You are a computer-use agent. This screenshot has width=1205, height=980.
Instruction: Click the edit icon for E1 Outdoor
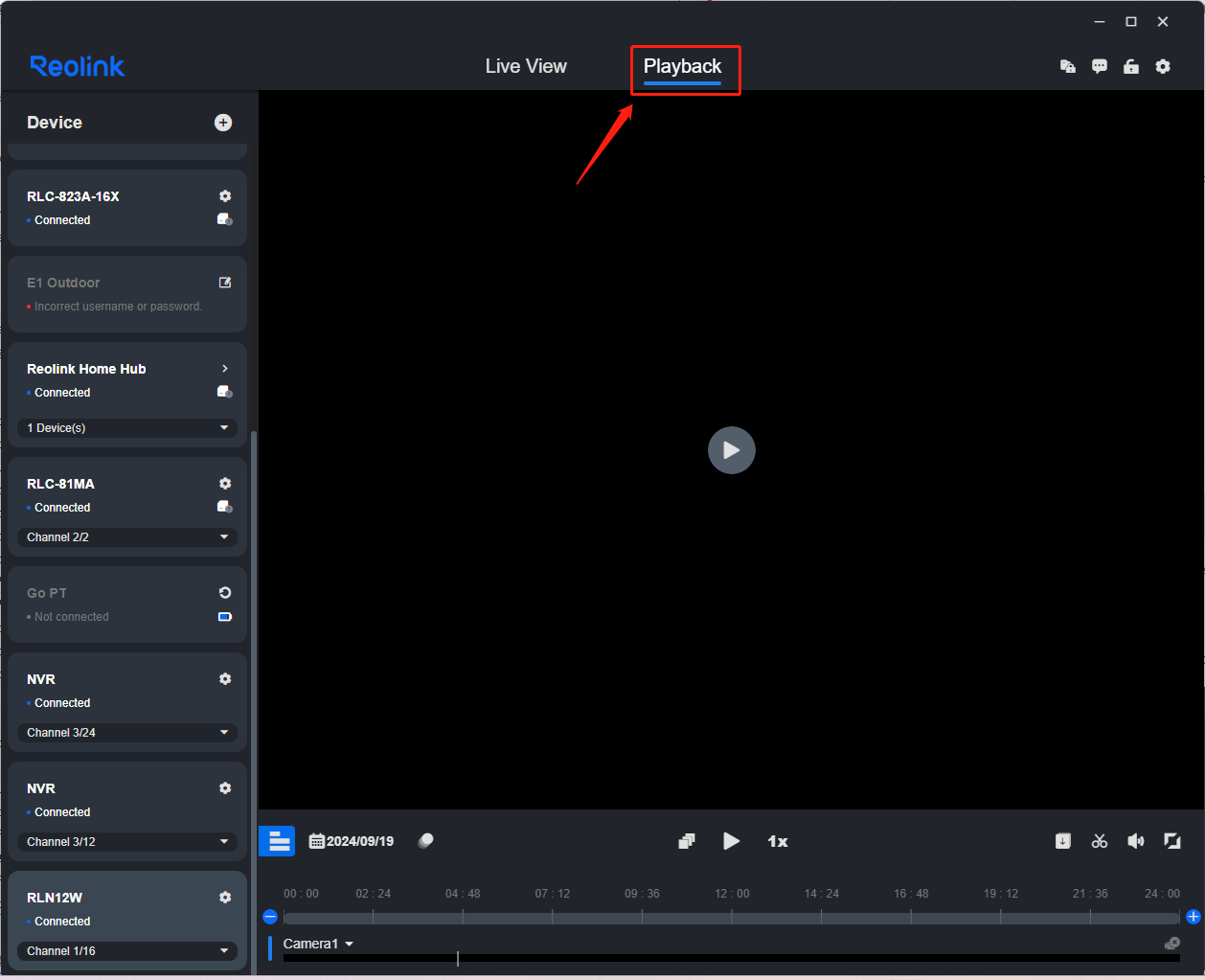(x=225, y=283)
